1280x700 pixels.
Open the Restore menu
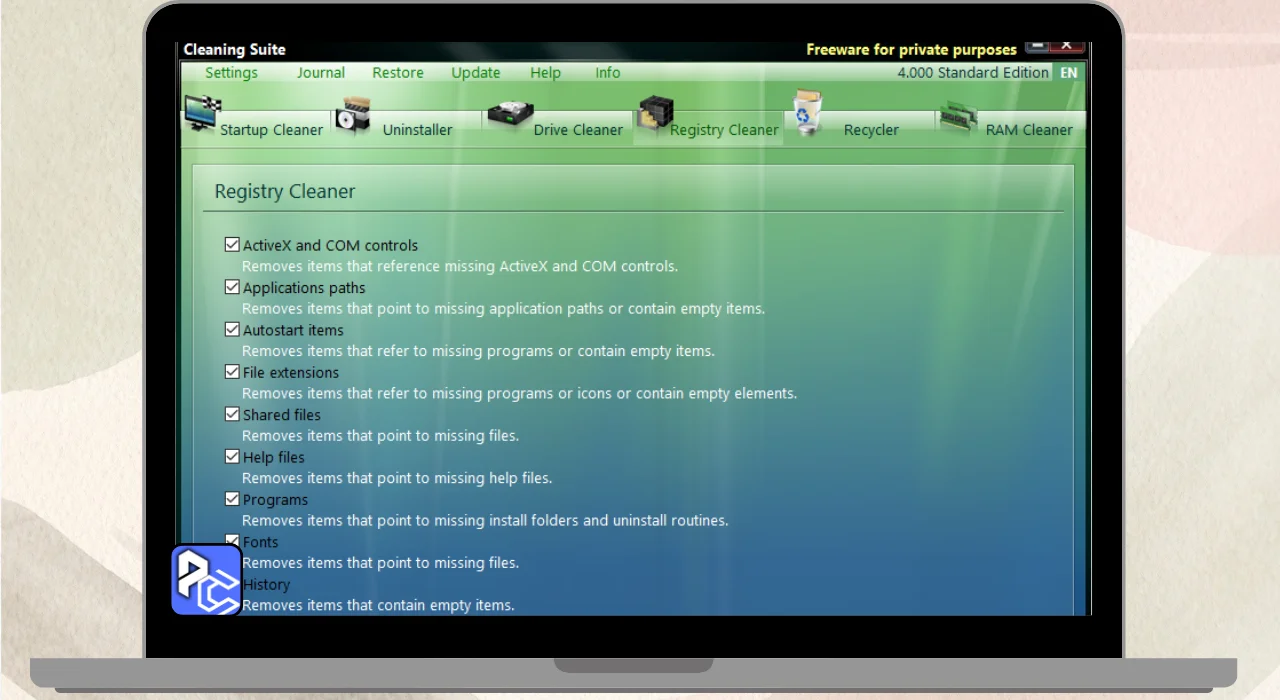[398, 73]
